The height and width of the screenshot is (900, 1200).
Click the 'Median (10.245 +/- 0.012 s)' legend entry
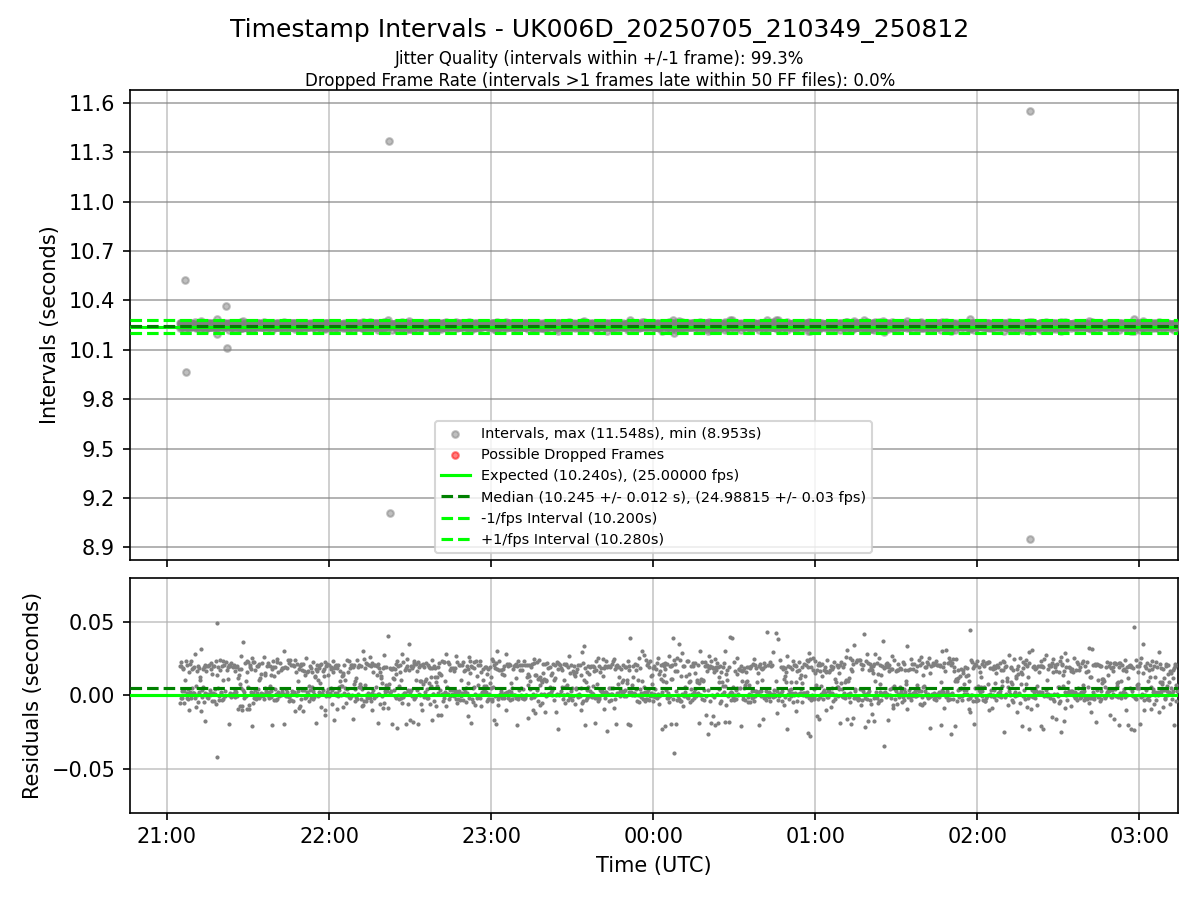pos(673,497)
